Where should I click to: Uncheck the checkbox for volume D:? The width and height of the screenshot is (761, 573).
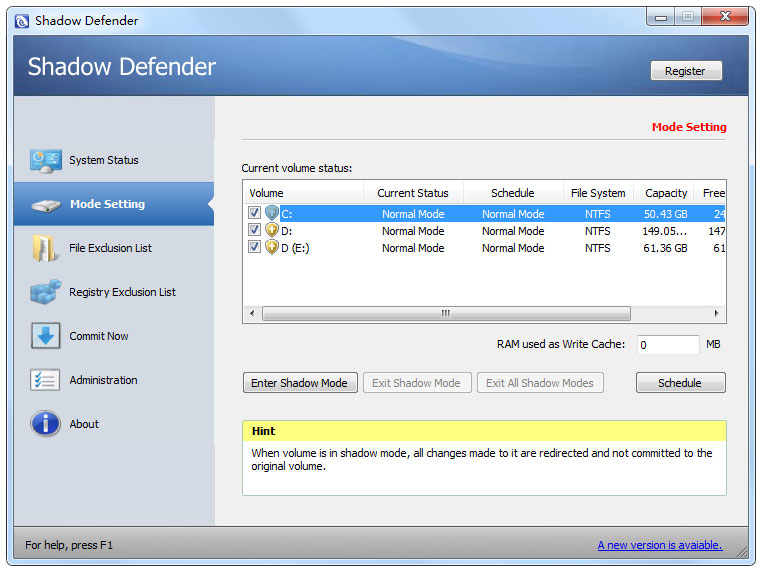click(x=254, y=229)
